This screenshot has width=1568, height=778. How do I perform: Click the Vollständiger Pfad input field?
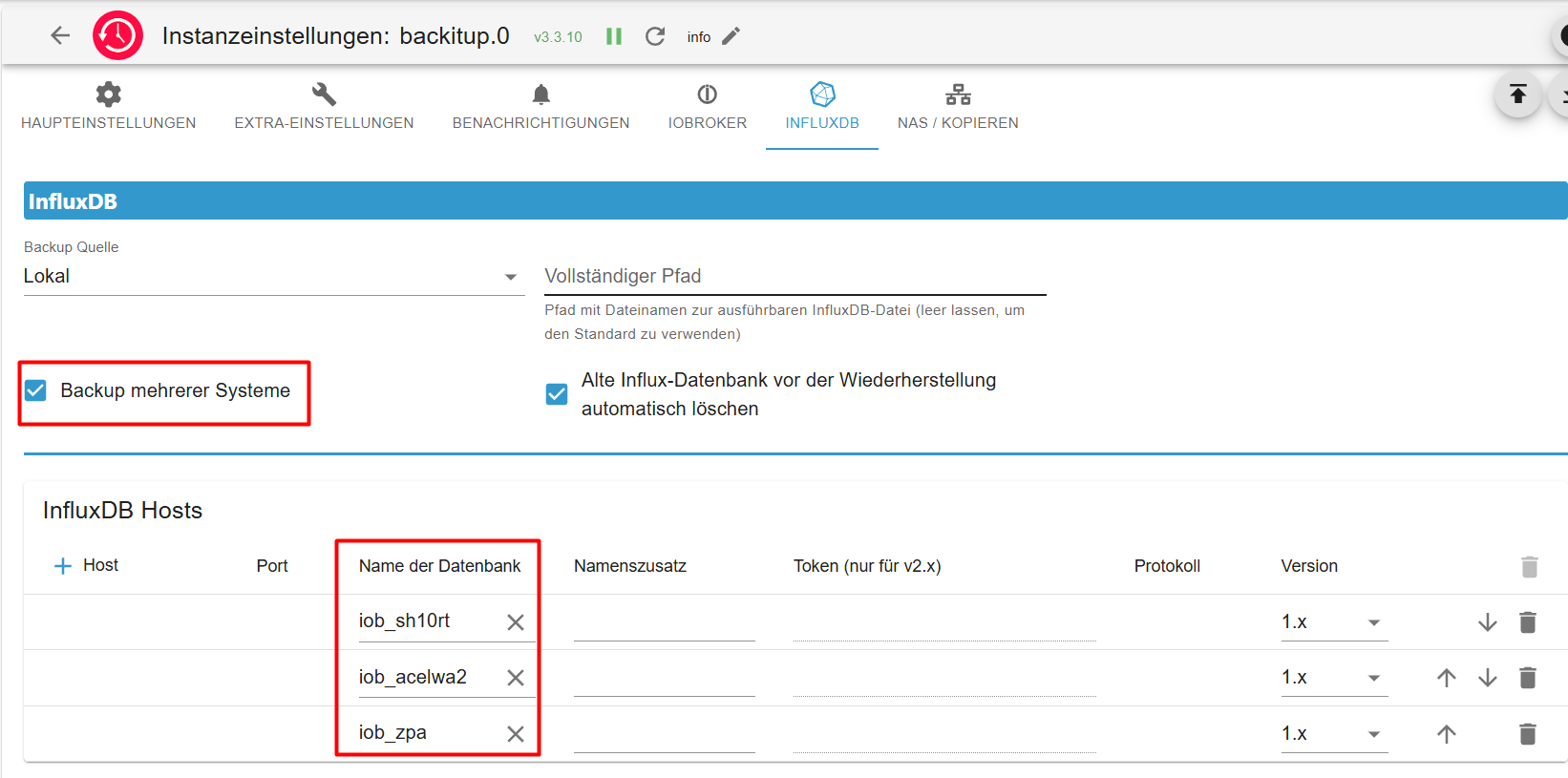[795, 277]
